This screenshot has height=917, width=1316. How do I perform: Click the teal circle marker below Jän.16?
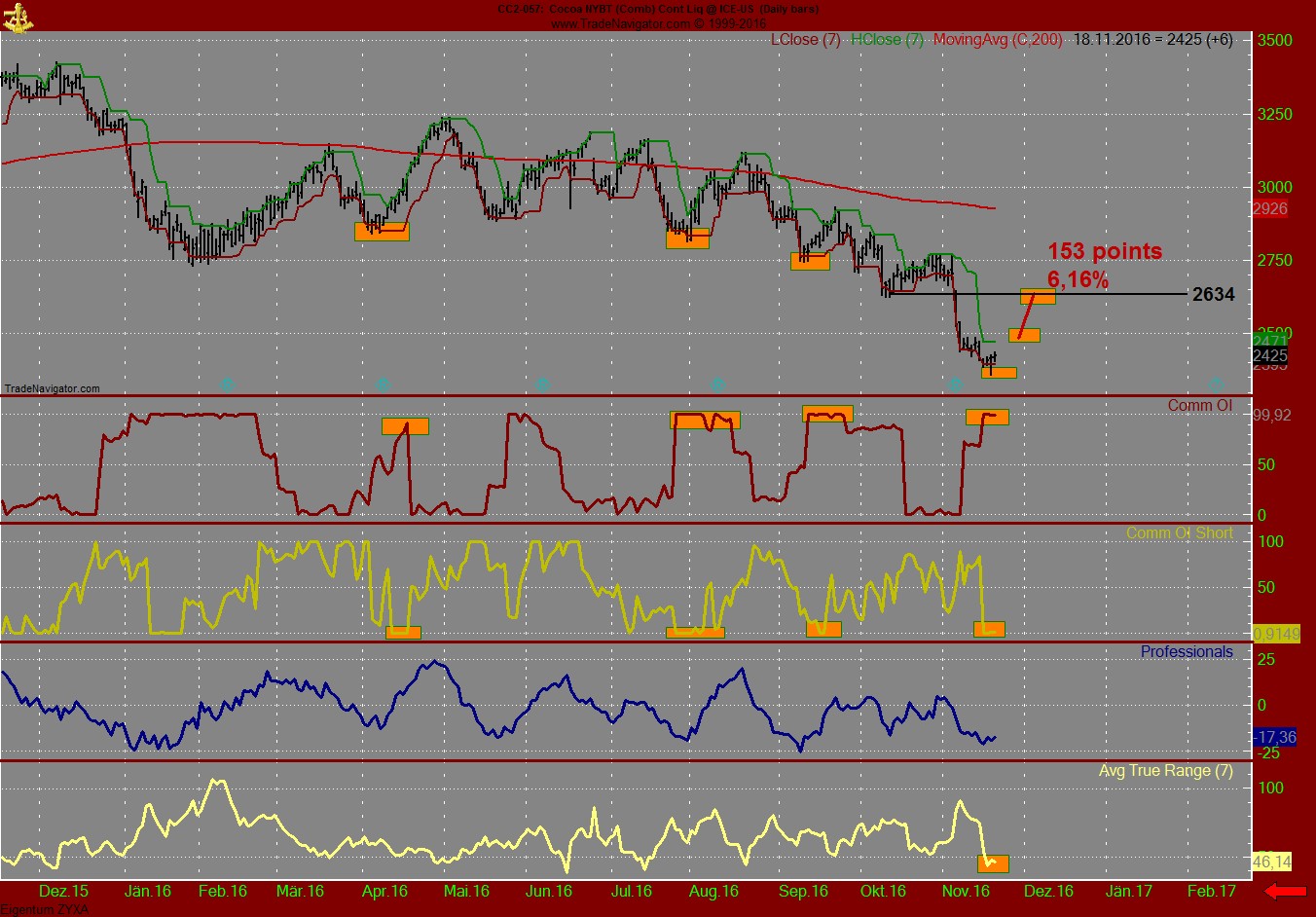click(x=227, y=385)
